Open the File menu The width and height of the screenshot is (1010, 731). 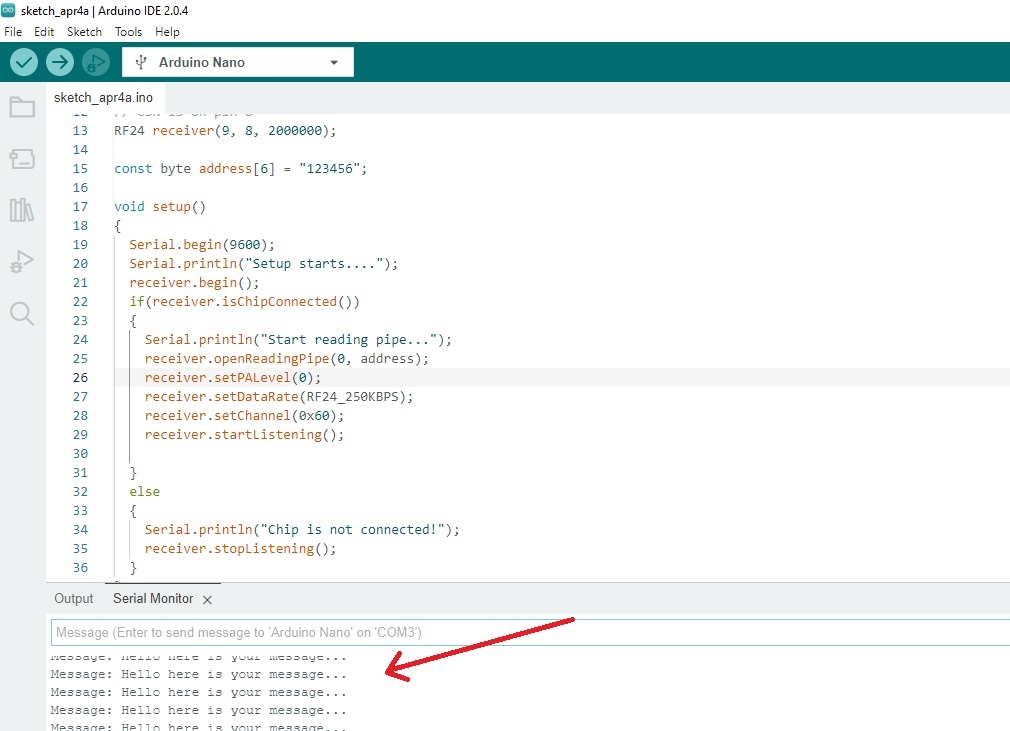tap(13, 32)
